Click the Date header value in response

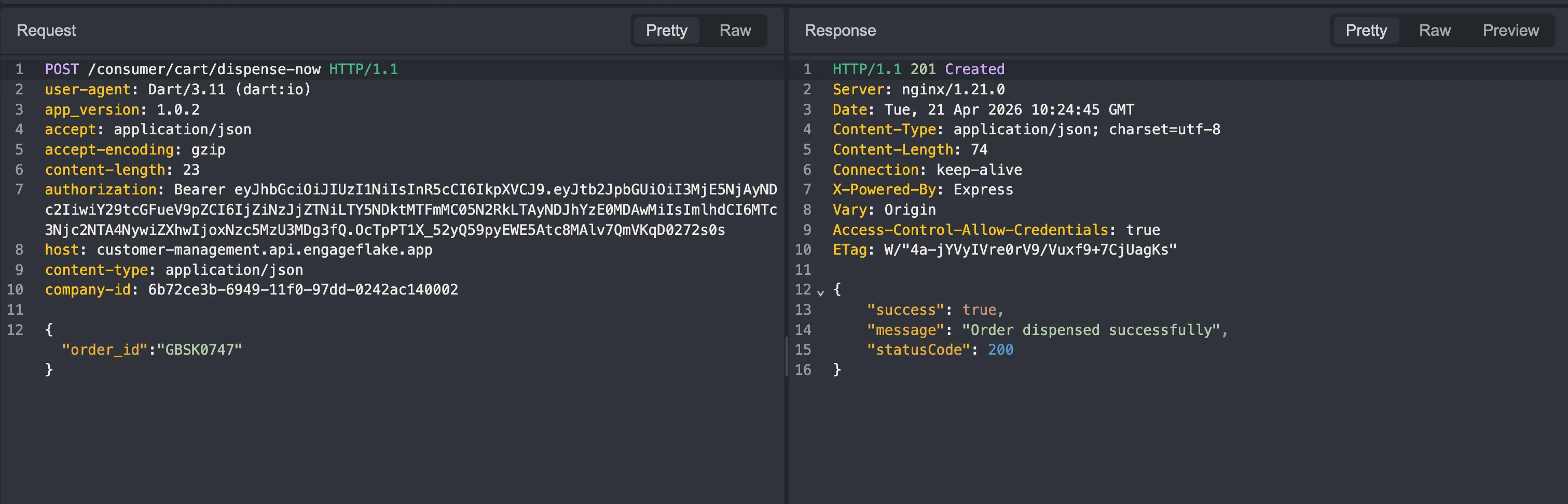point(1009,110)
